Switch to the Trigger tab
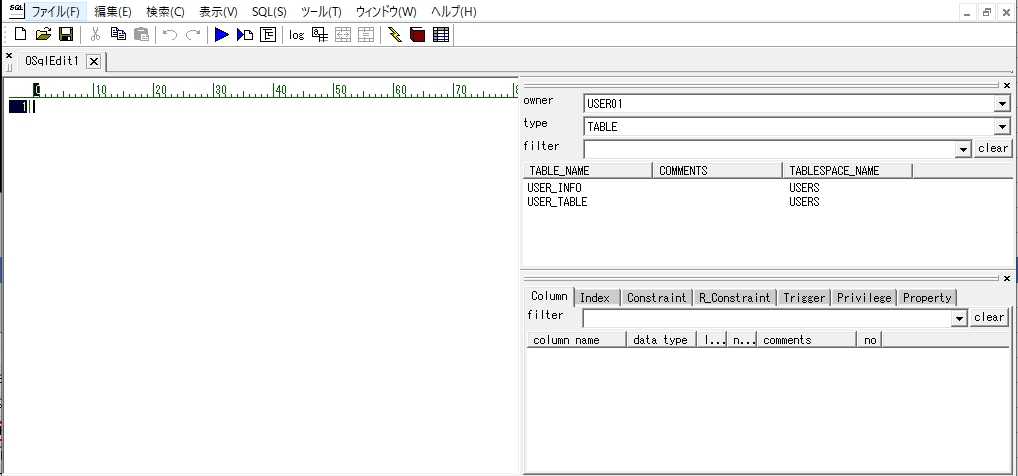 tap(804, 297)
